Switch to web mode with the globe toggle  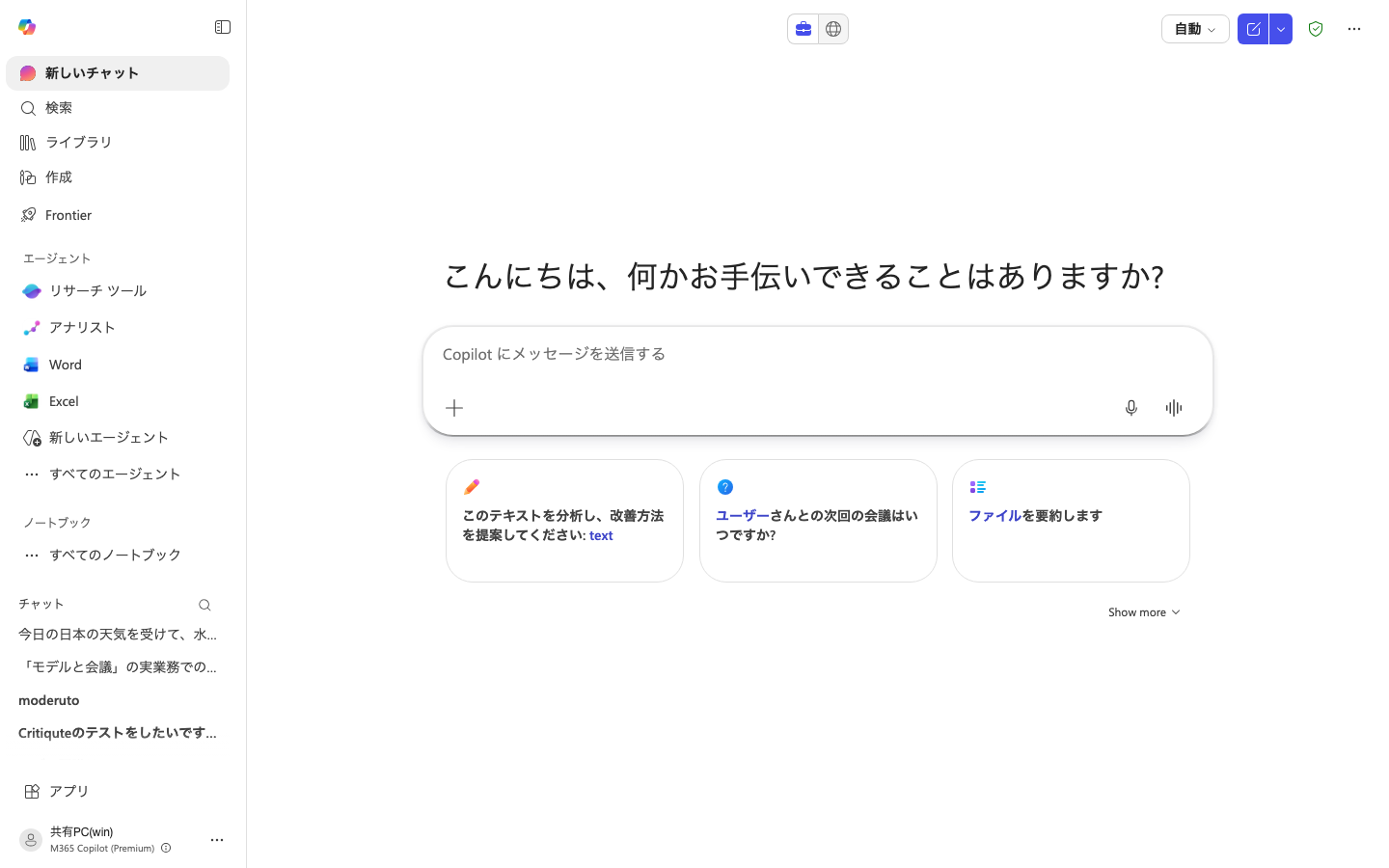click(833, 29)
